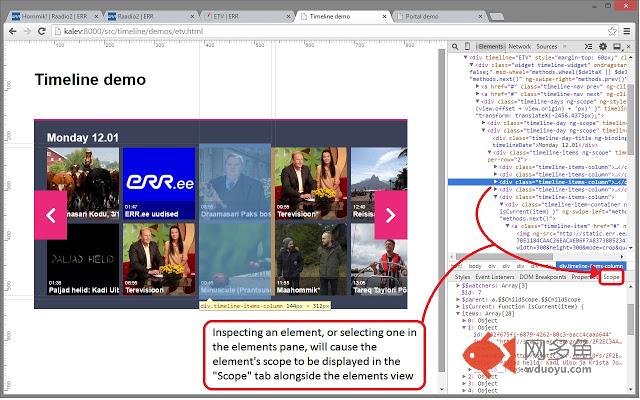The width and height of the screenshot is (640, 400).
Task: Click the elements pane horizontal scrollbar
Action: coord(504,256)
